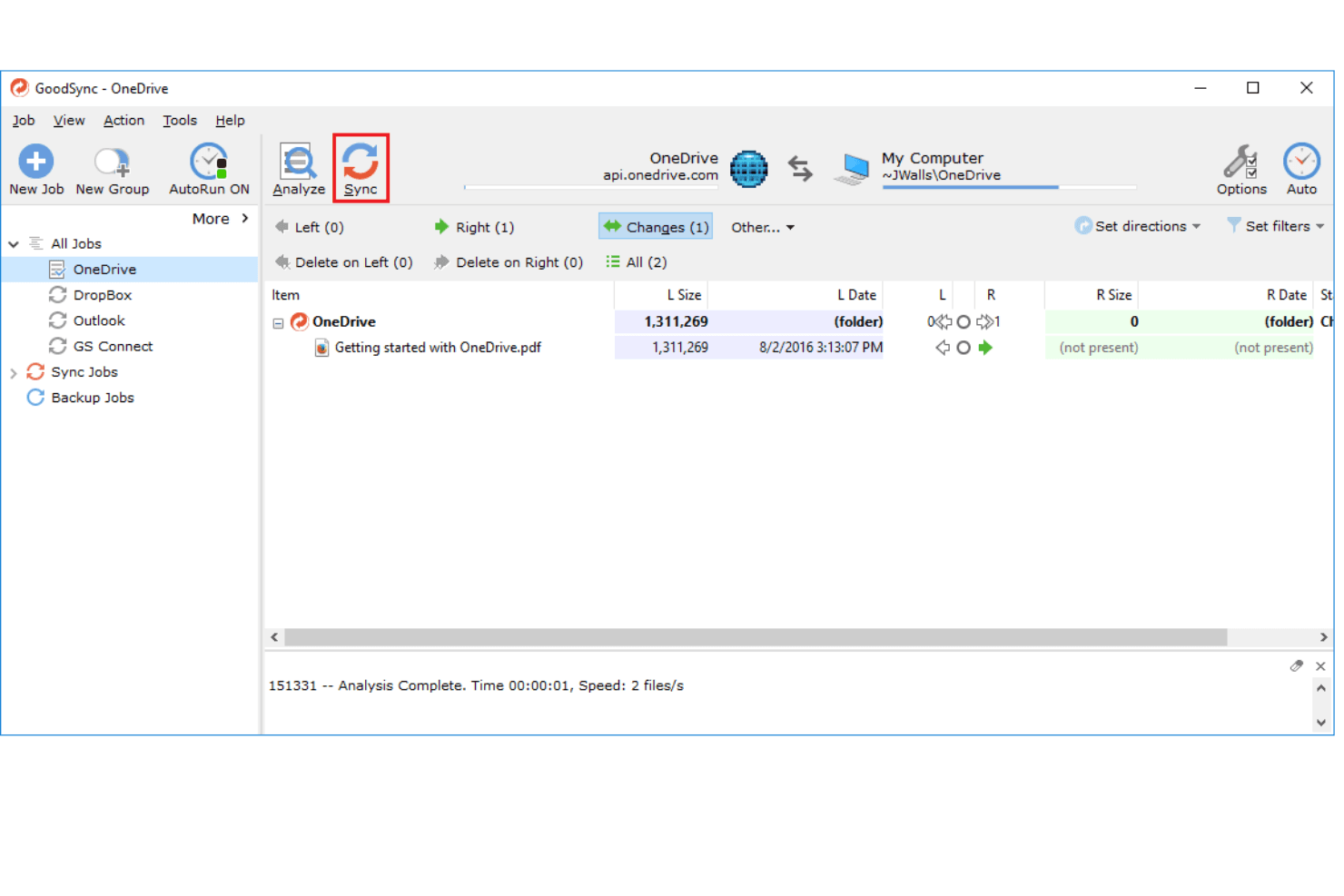
Task: Show Delete on Right (0) items
Action: (509, 262)
